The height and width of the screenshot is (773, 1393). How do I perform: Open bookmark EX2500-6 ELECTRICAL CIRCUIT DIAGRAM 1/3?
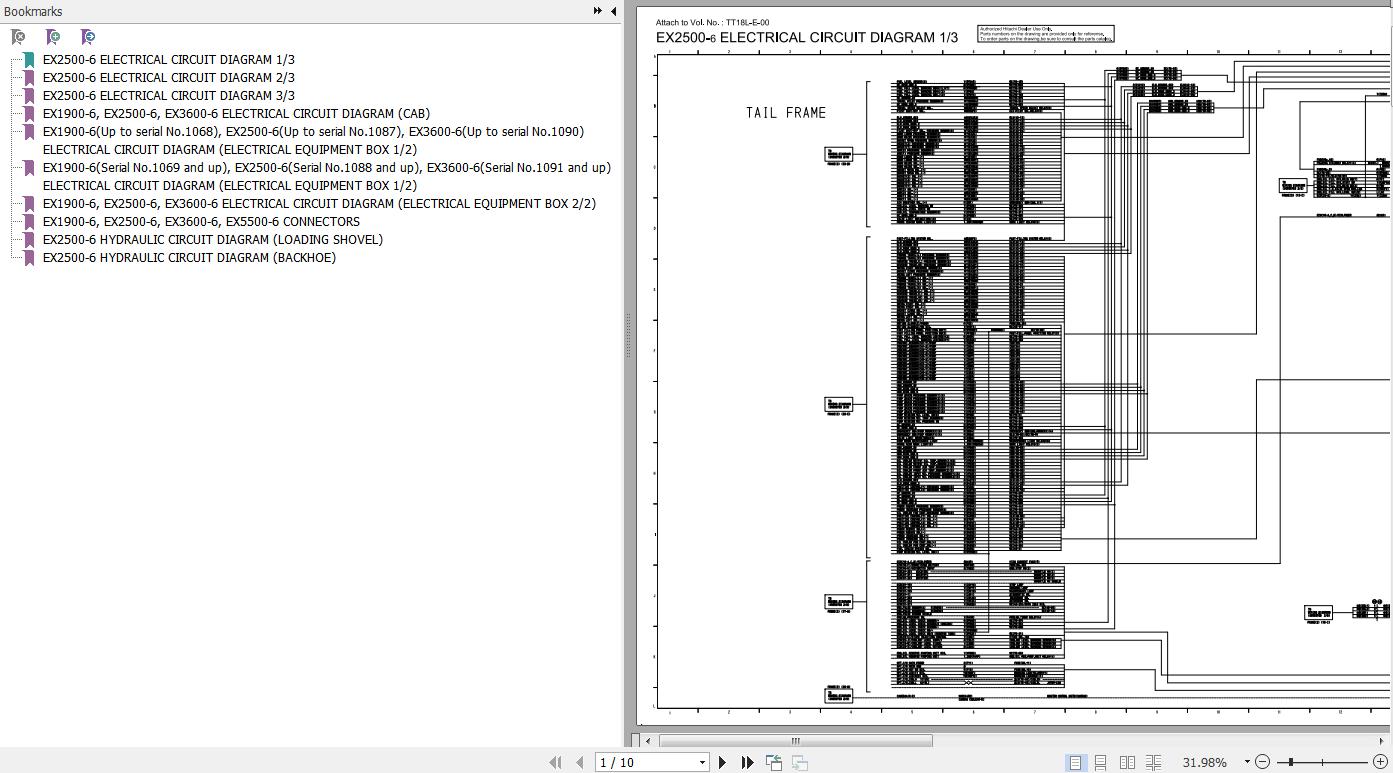(x=169, y=60)
